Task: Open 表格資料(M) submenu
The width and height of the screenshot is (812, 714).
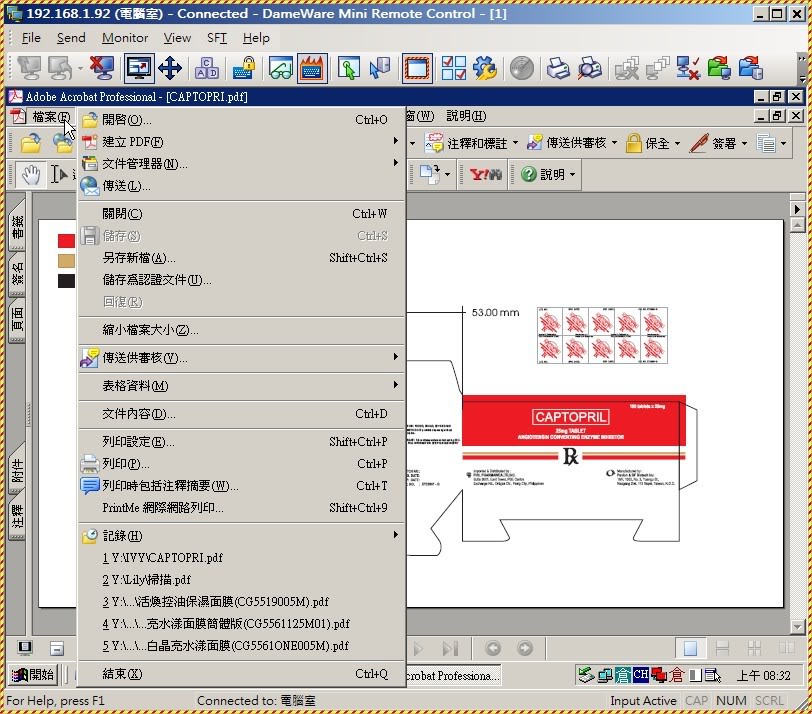Action: (241, 385)
